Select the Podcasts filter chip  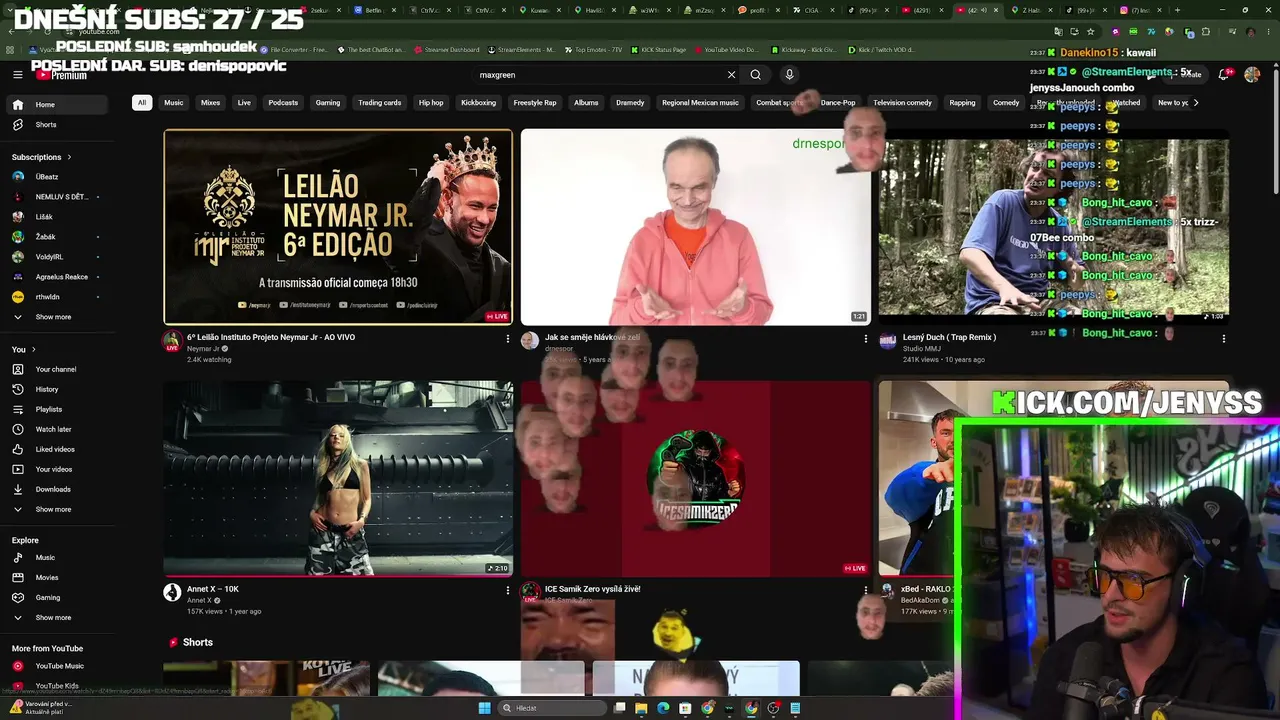coord(283,103)
